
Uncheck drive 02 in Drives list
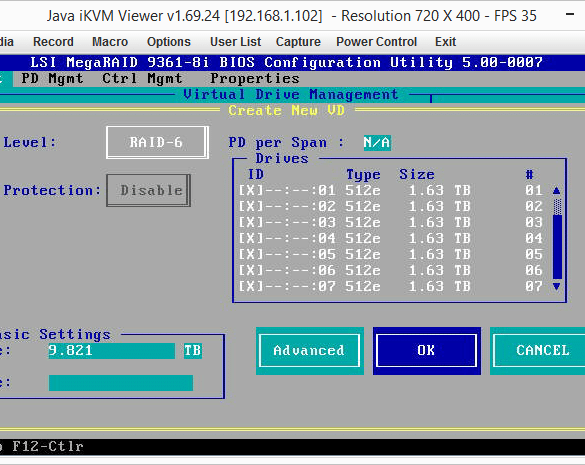[251, 207]
